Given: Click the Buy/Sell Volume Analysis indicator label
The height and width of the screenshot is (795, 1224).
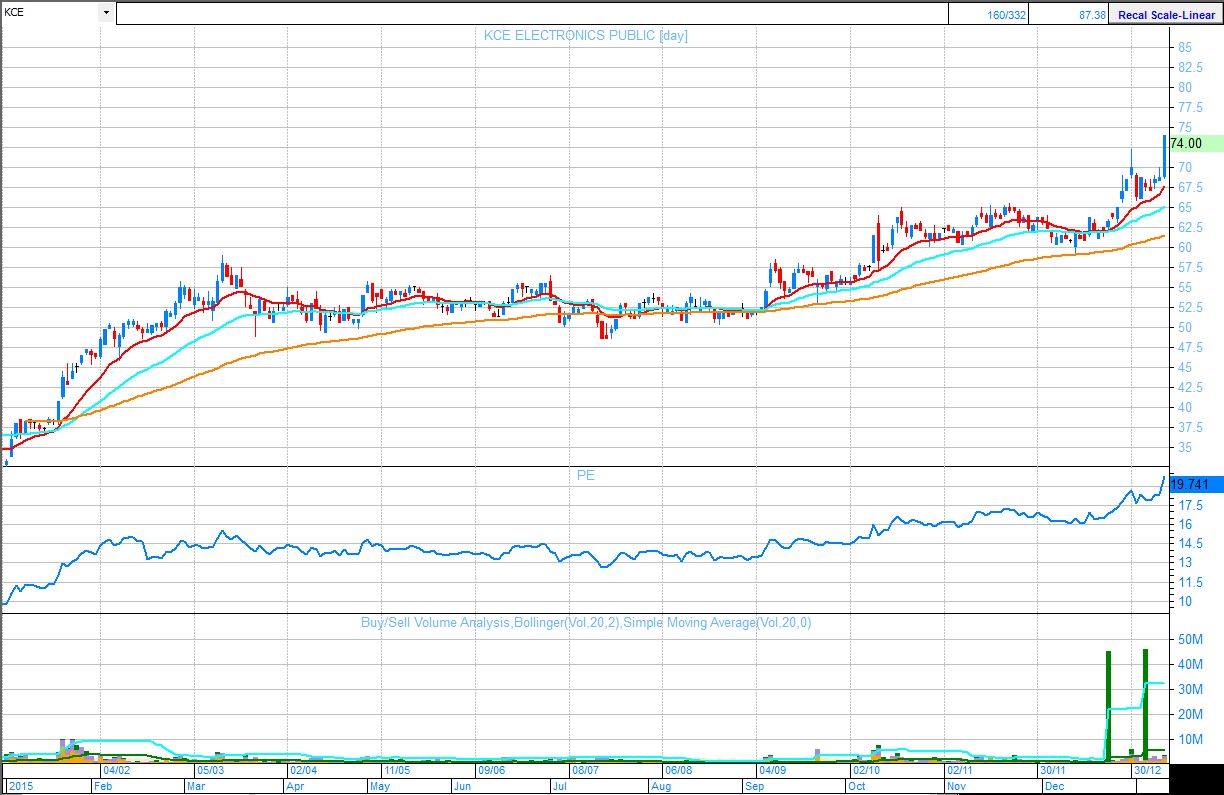Looking at the screenshot, I should (585, 622).
